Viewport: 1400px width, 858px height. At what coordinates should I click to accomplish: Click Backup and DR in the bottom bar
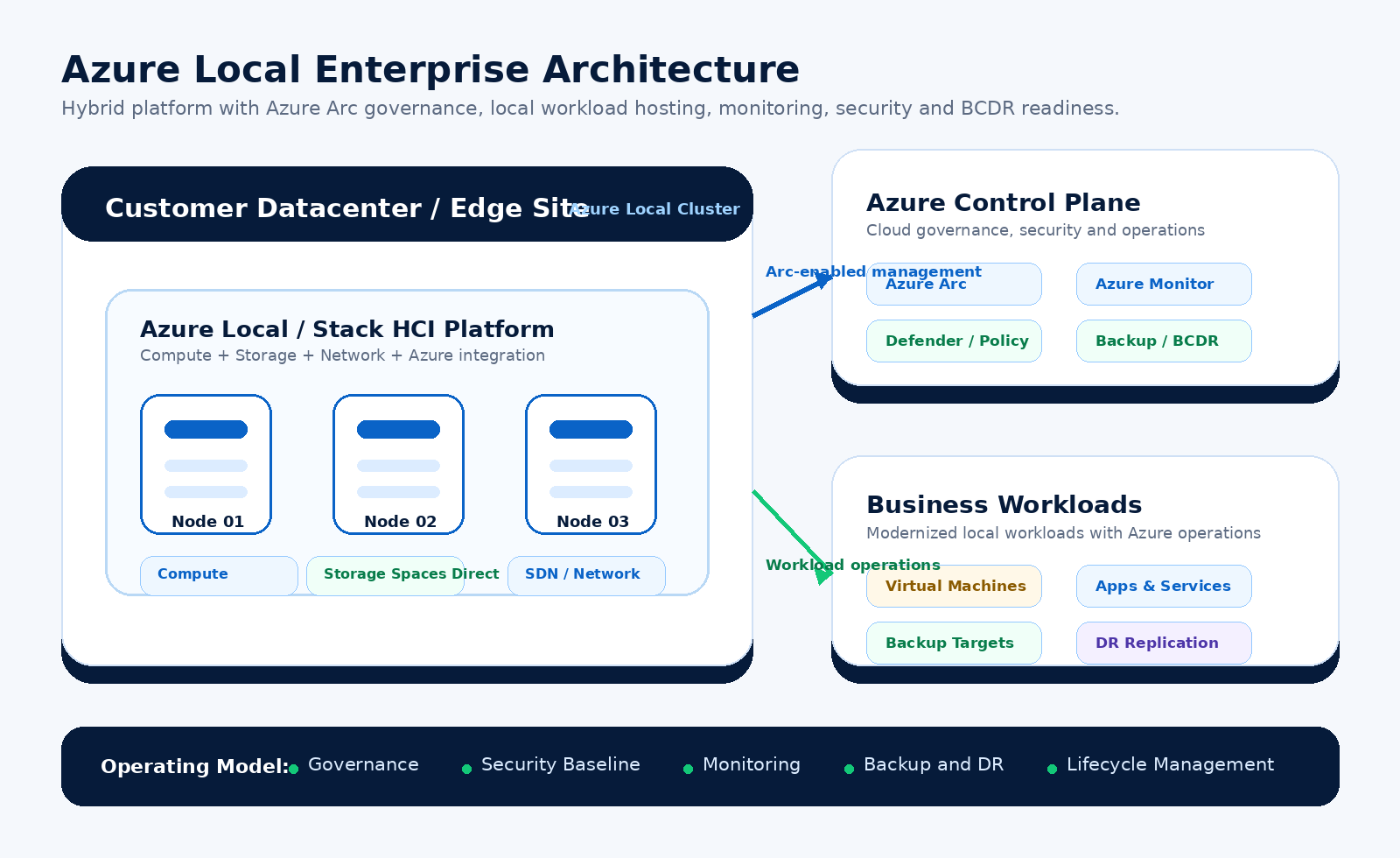pos(934,764)
